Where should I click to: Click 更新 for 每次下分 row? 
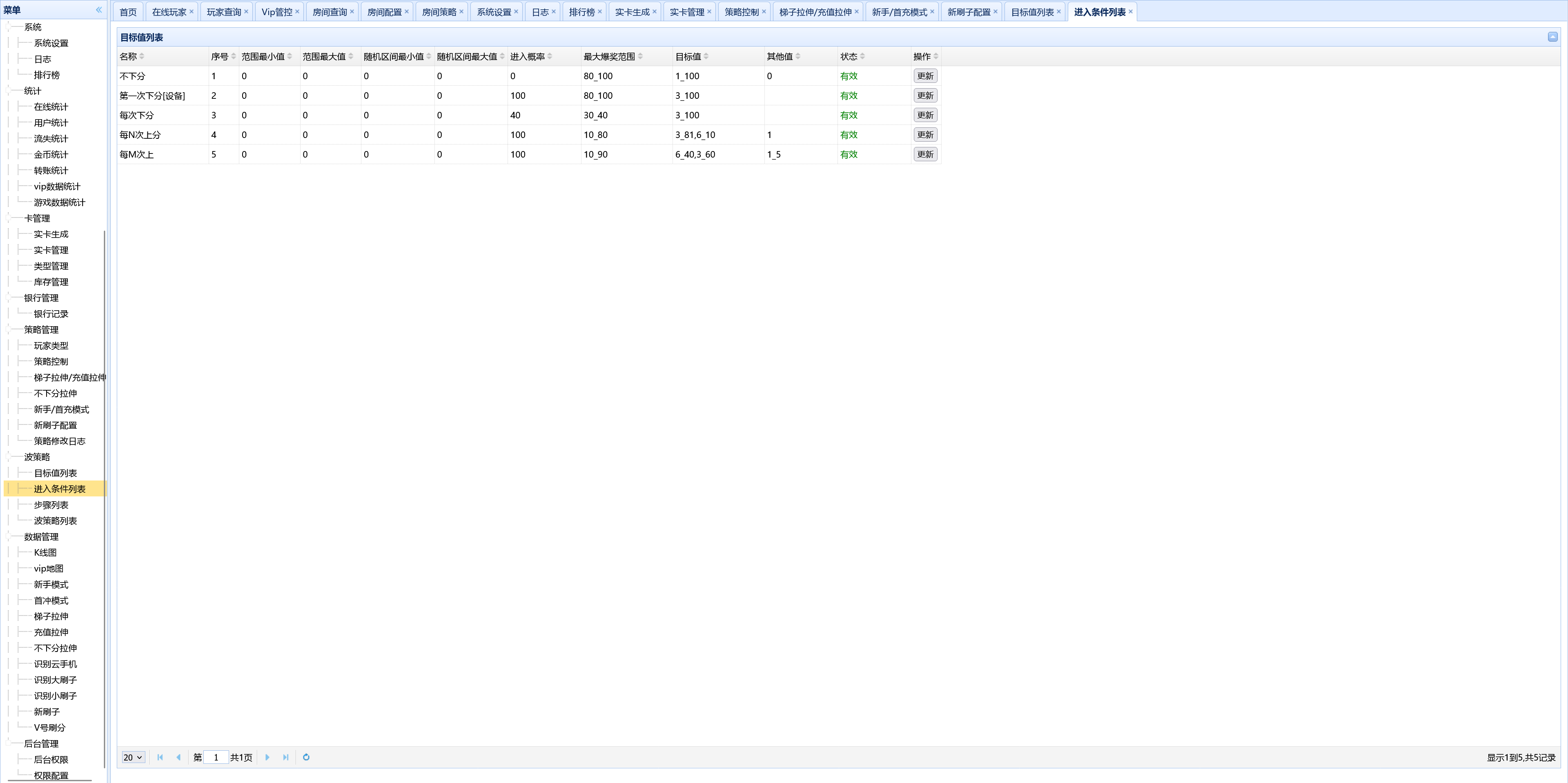pos(924,115)
